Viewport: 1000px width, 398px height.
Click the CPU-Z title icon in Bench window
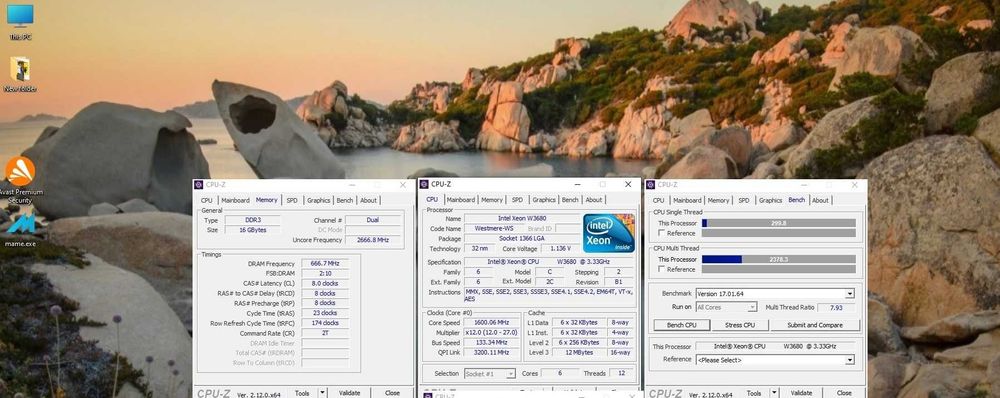(651, 185)
